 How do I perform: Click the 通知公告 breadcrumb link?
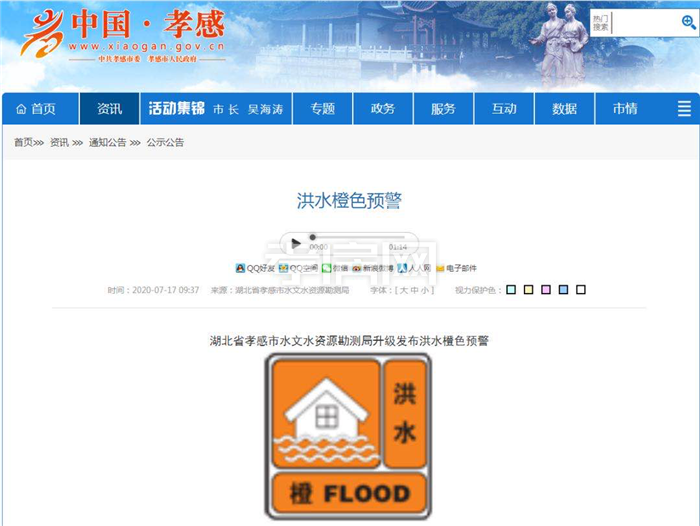(x=107, y=142)
